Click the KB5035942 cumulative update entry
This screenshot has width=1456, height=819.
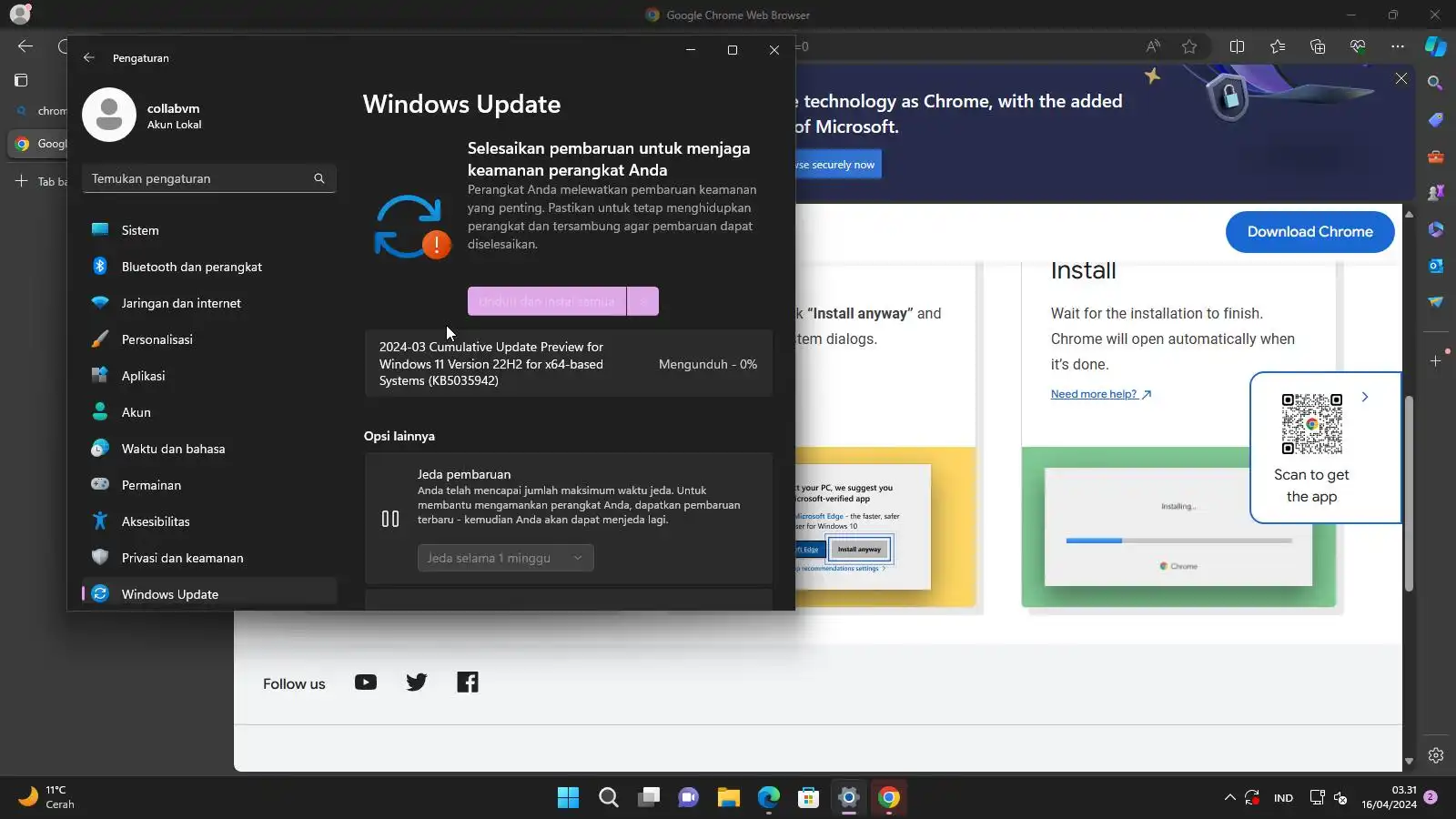pyautogui.click(x=569, y=364)
